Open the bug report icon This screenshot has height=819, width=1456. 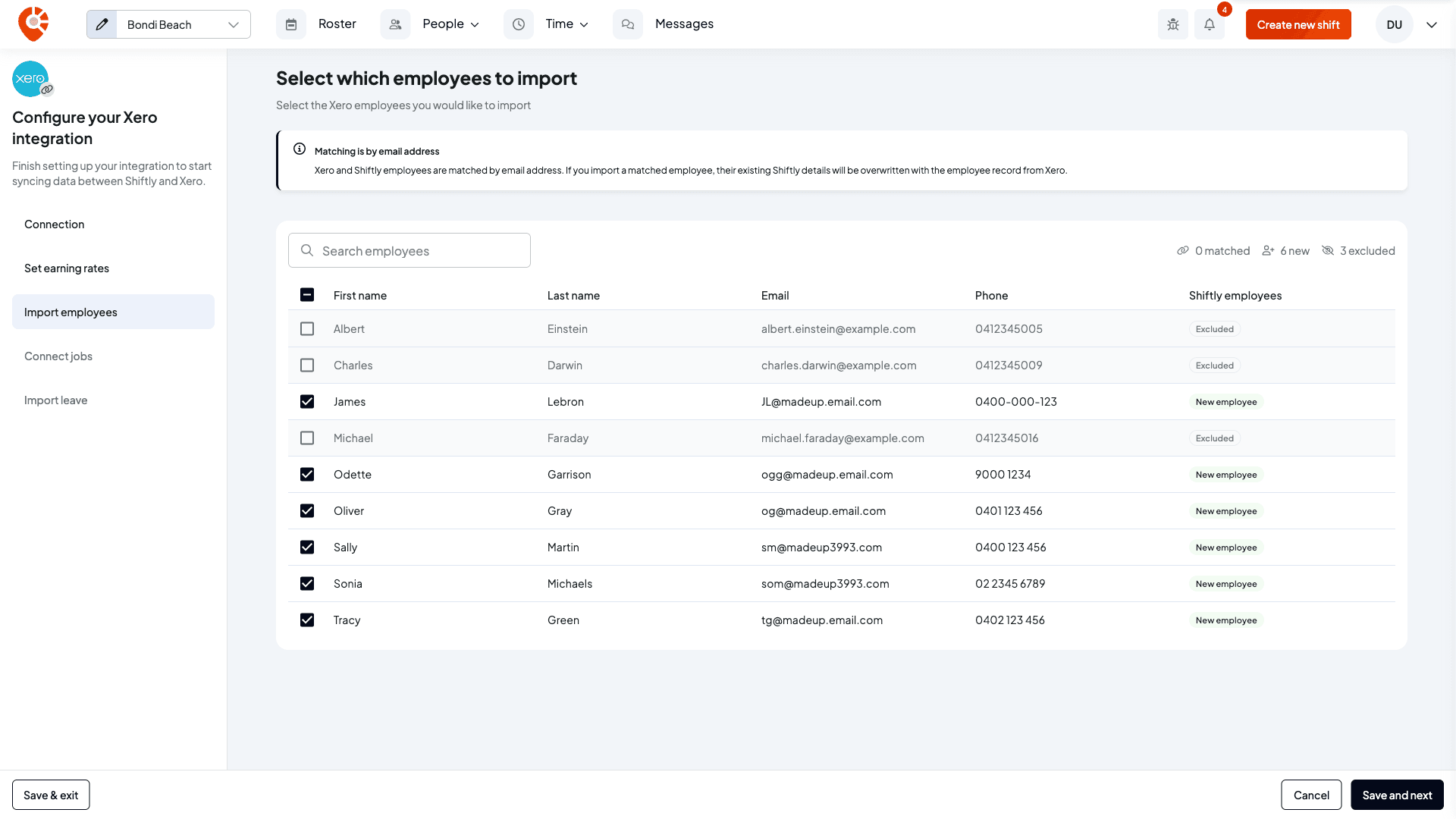click(x=1173, y=24)
